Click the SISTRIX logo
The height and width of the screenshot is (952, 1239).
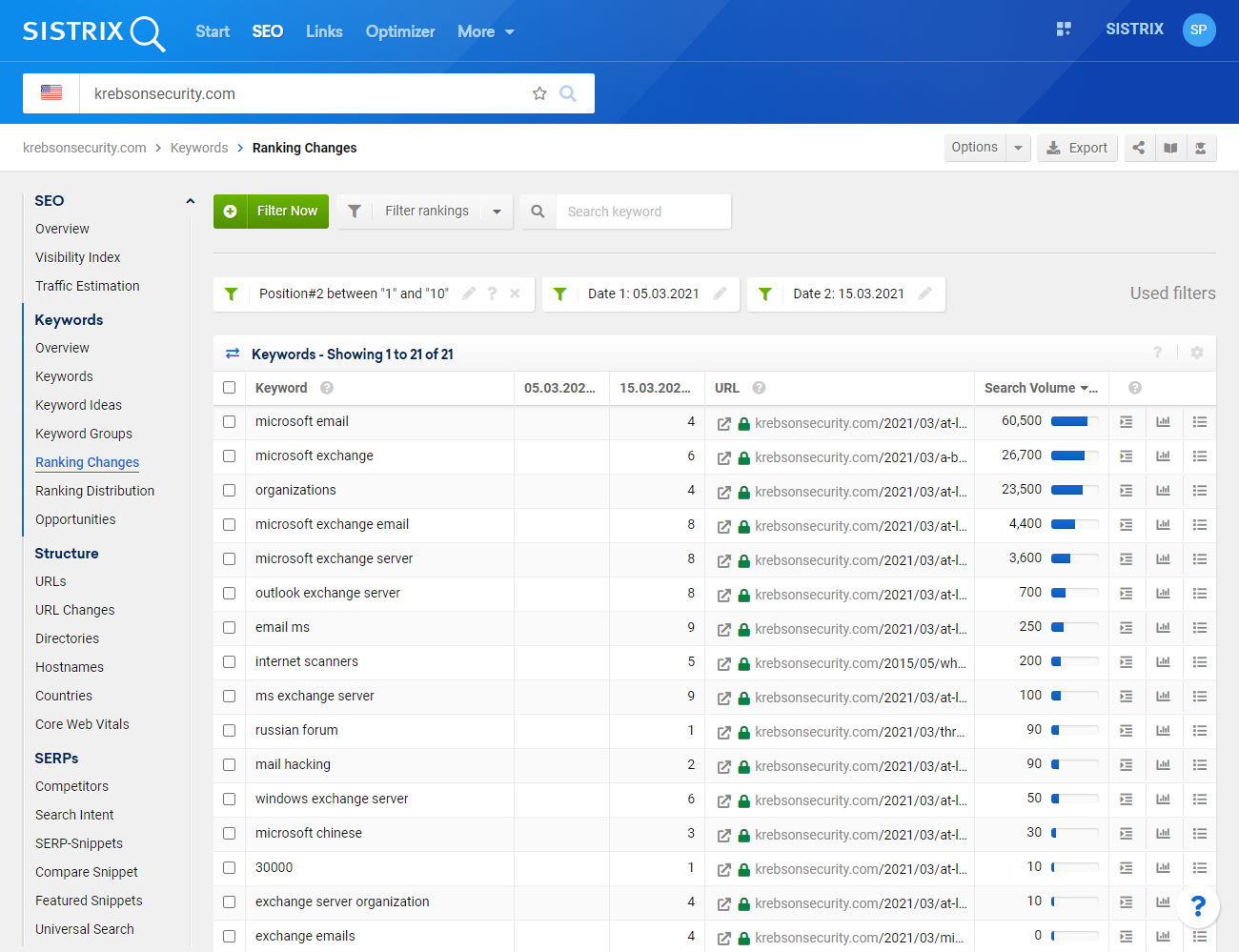click(x=93, y=31)
